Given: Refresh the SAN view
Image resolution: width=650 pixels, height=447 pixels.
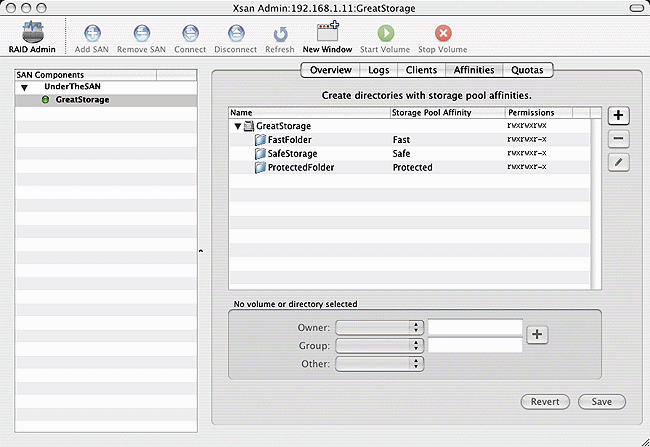Looking at the screenshot, I should pos(280,34).
